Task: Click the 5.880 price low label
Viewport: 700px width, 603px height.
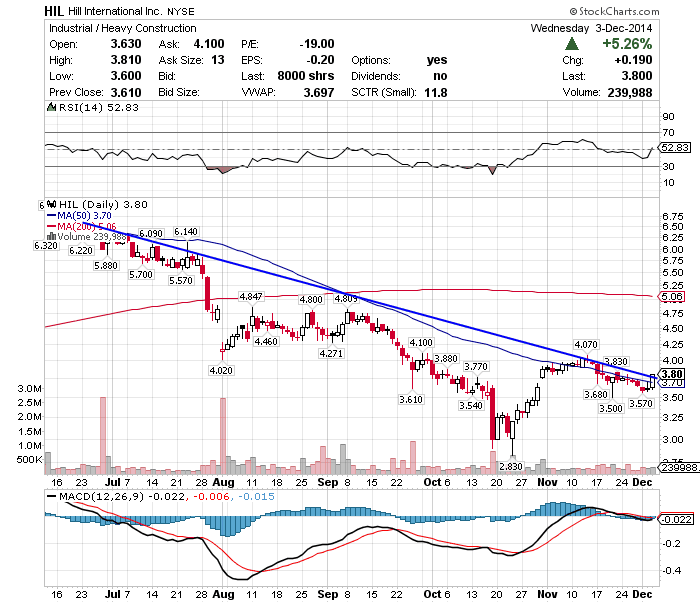Action: point(106,266)
